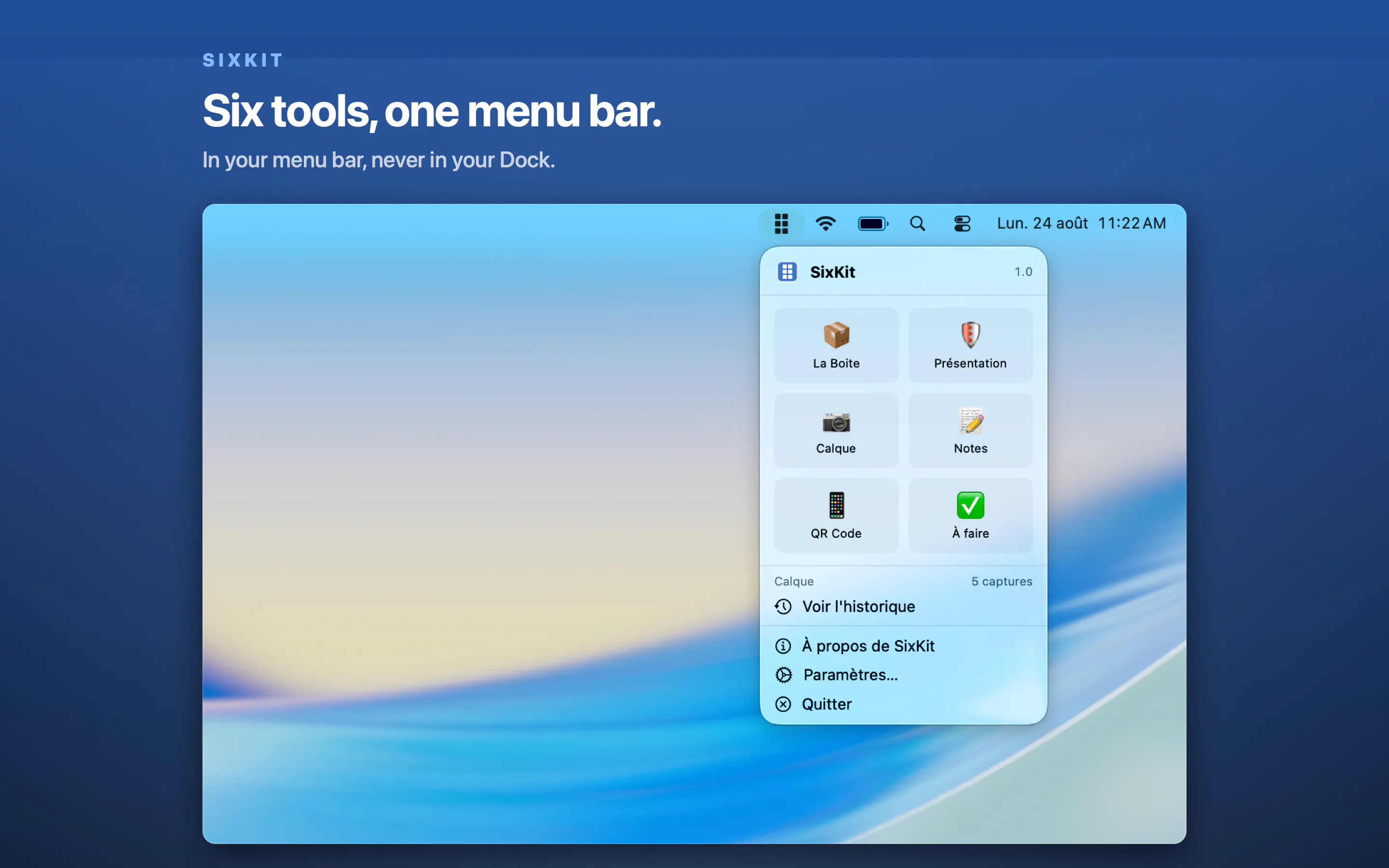
Task: Click the Wi-Fi status icon
Action: coord(826,223)
